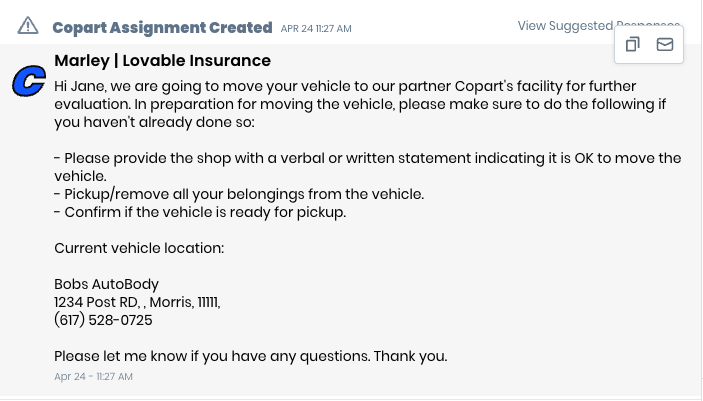Screen dimensions: 703x401
Task: Click the blue Copart logo avatar
Action: (29, 82)
